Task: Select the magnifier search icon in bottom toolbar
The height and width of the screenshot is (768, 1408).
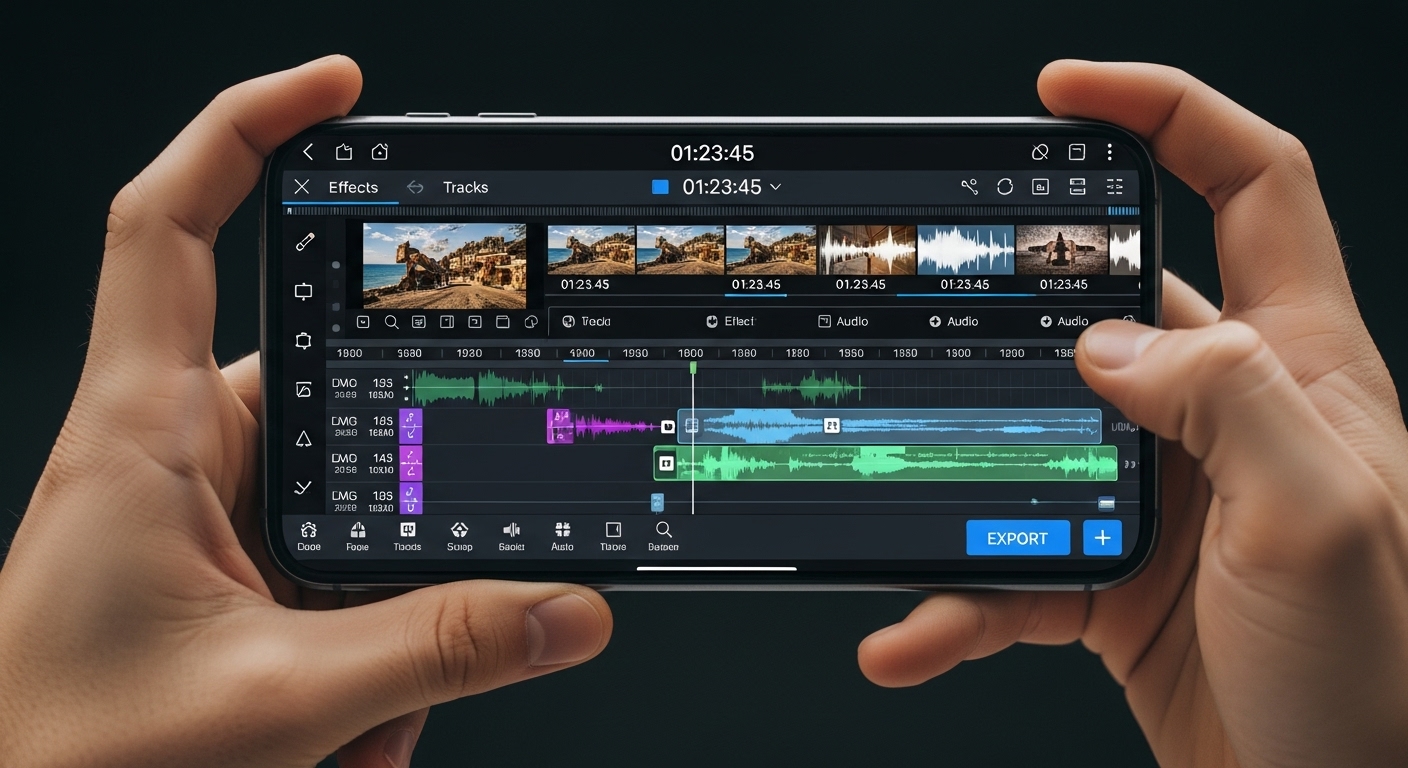Action: coord(663,530)
